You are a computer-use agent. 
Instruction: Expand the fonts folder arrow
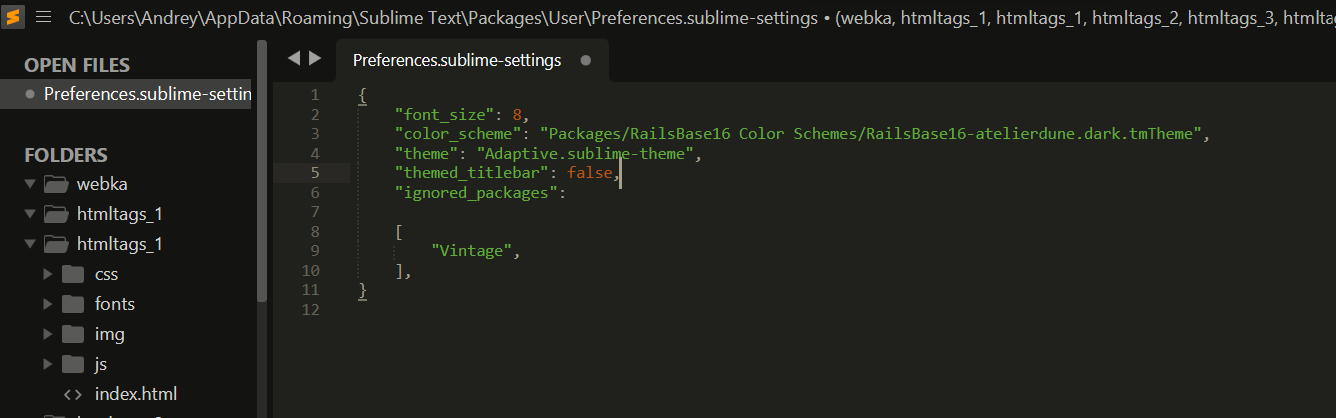point(48,304)
